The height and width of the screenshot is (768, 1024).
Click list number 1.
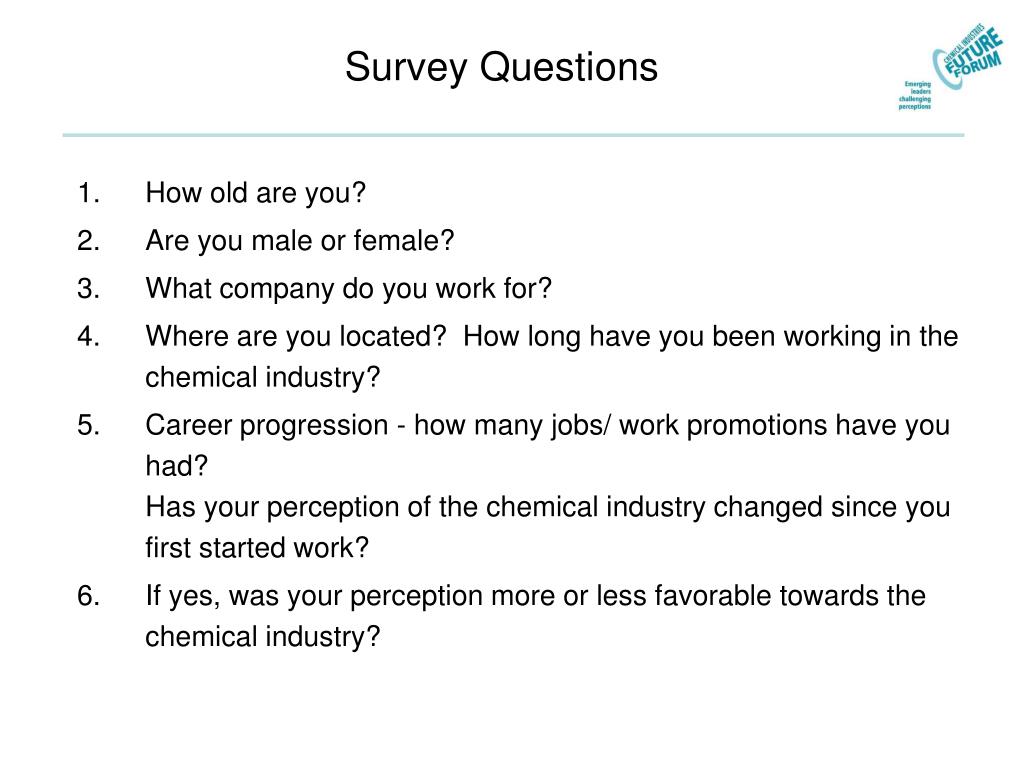pyautogui.click(x=88, y=193)
